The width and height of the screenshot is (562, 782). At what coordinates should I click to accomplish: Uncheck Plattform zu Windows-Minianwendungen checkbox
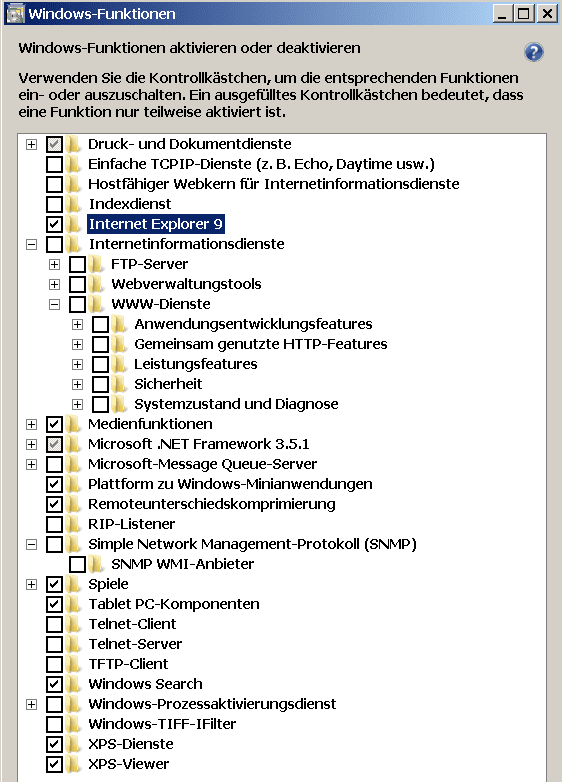[54, 484]
